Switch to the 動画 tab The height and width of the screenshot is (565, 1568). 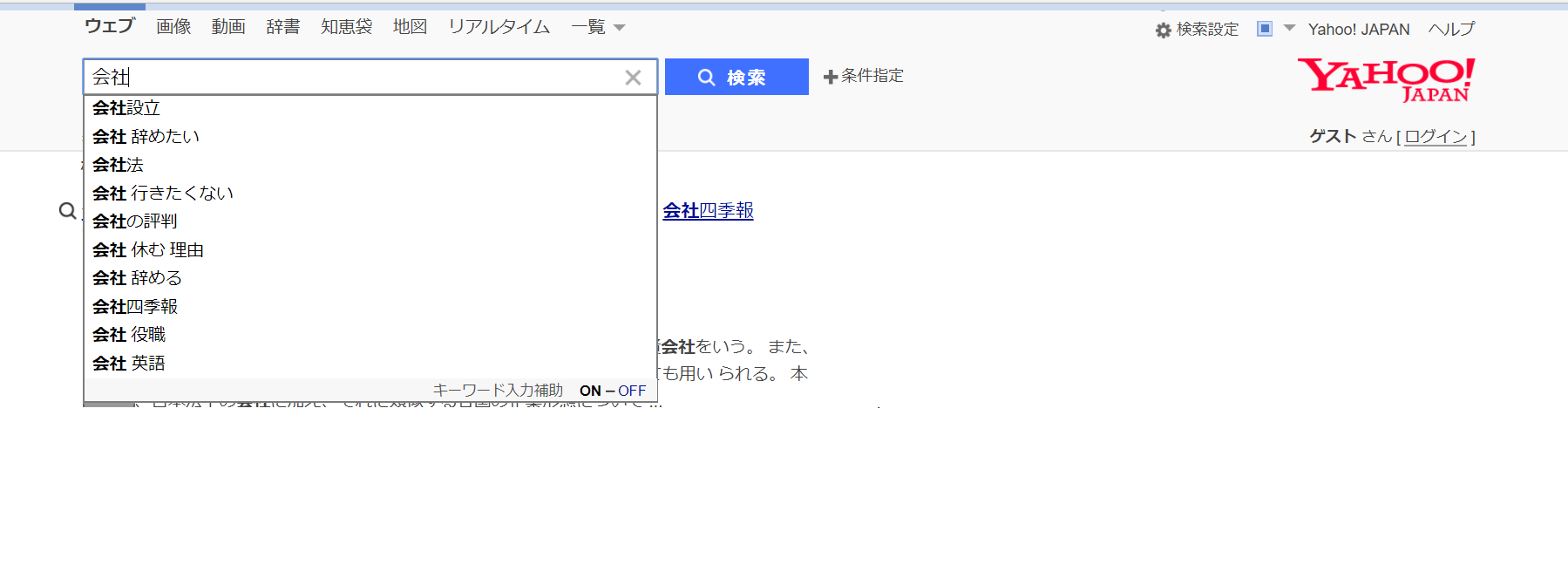point(228,27)
